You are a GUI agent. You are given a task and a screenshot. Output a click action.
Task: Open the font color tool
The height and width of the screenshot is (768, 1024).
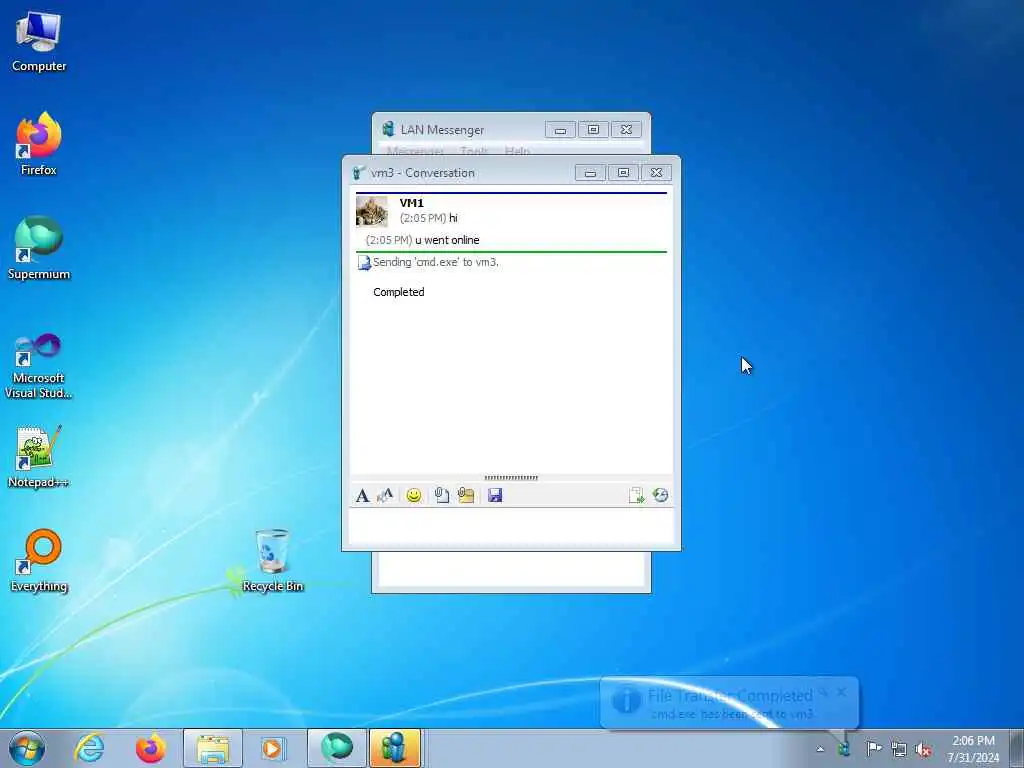pyautogui.click(x=385, y=495)
